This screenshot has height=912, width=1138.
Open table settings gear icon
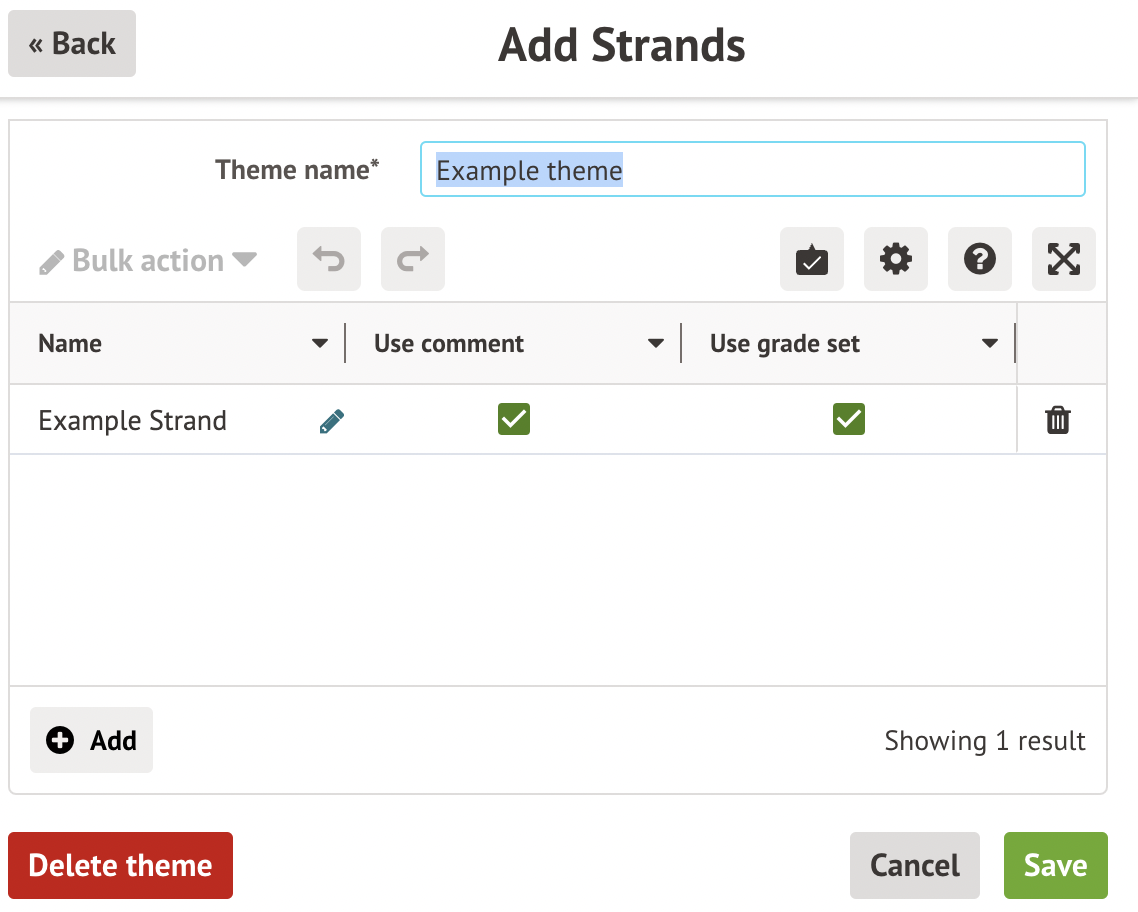click(896, 260)
